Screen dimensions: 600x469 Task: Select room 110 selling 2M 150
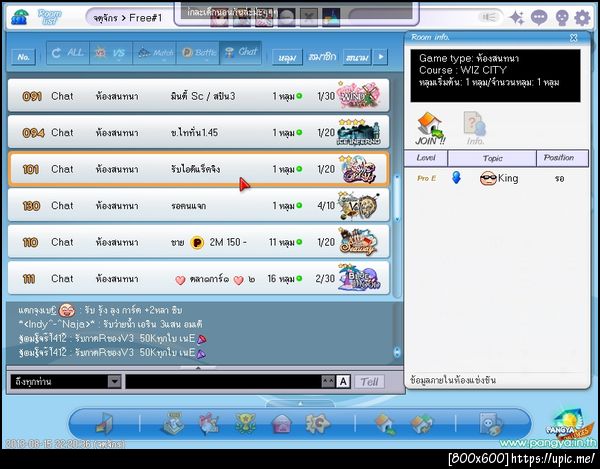[198, 242]
